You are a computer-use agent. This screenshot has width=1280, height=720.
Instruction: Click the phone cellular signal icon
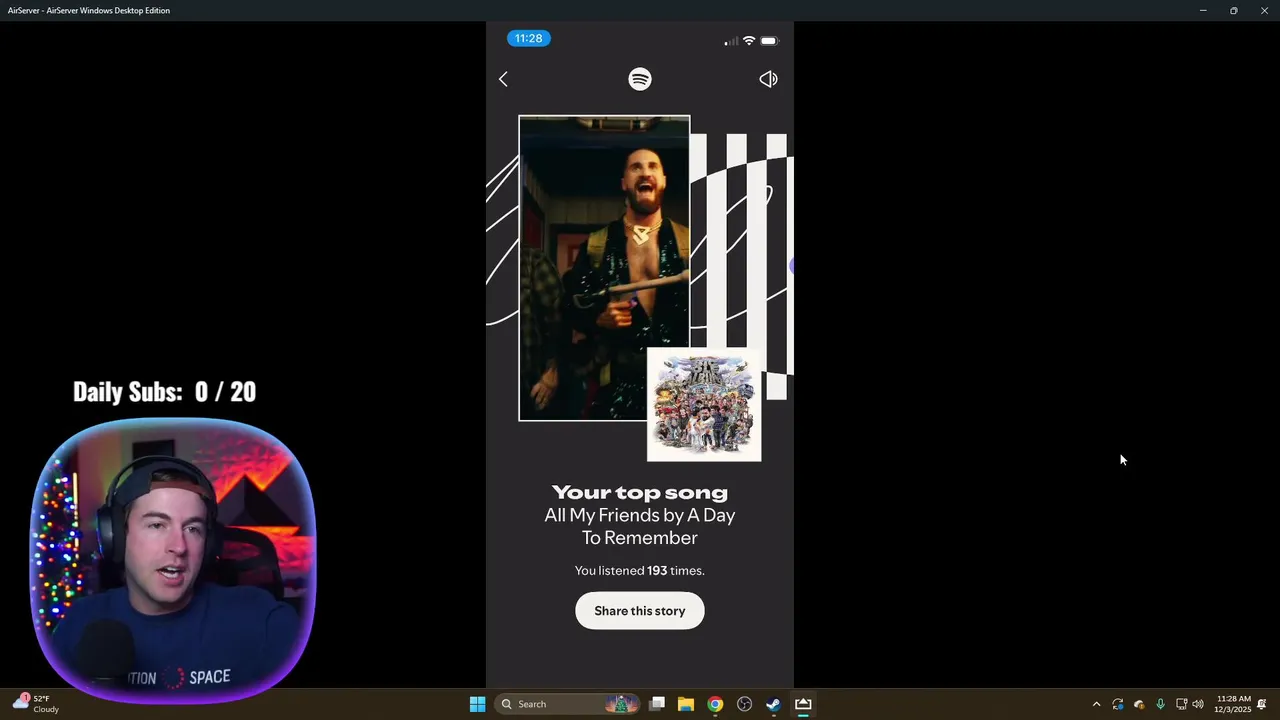point(731,41)
